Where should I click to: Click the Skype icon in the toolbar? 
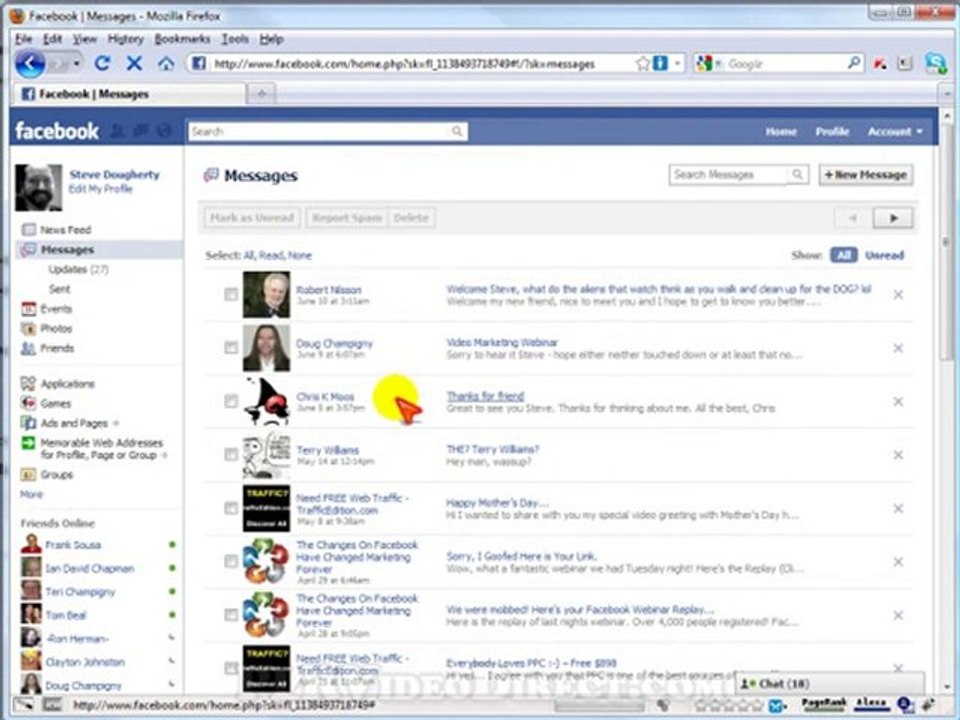pyautogui.click(x=935, y=62)
